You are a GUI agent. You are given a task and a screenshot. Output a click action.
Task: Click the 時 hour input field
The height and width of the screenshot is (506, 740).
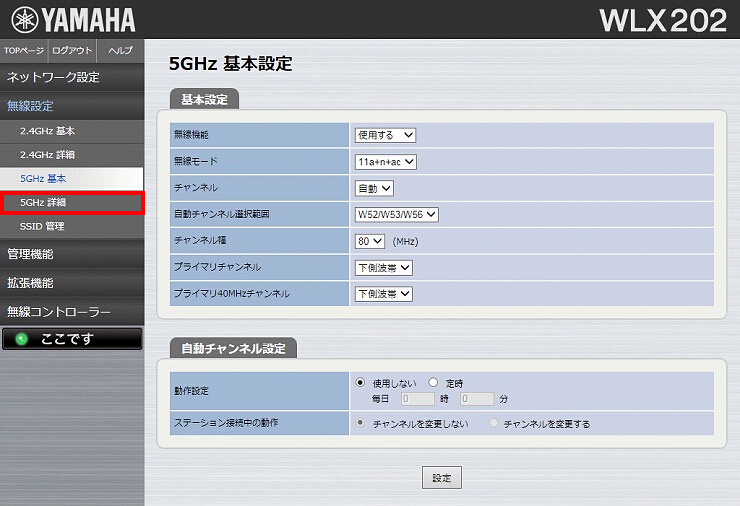418,399
